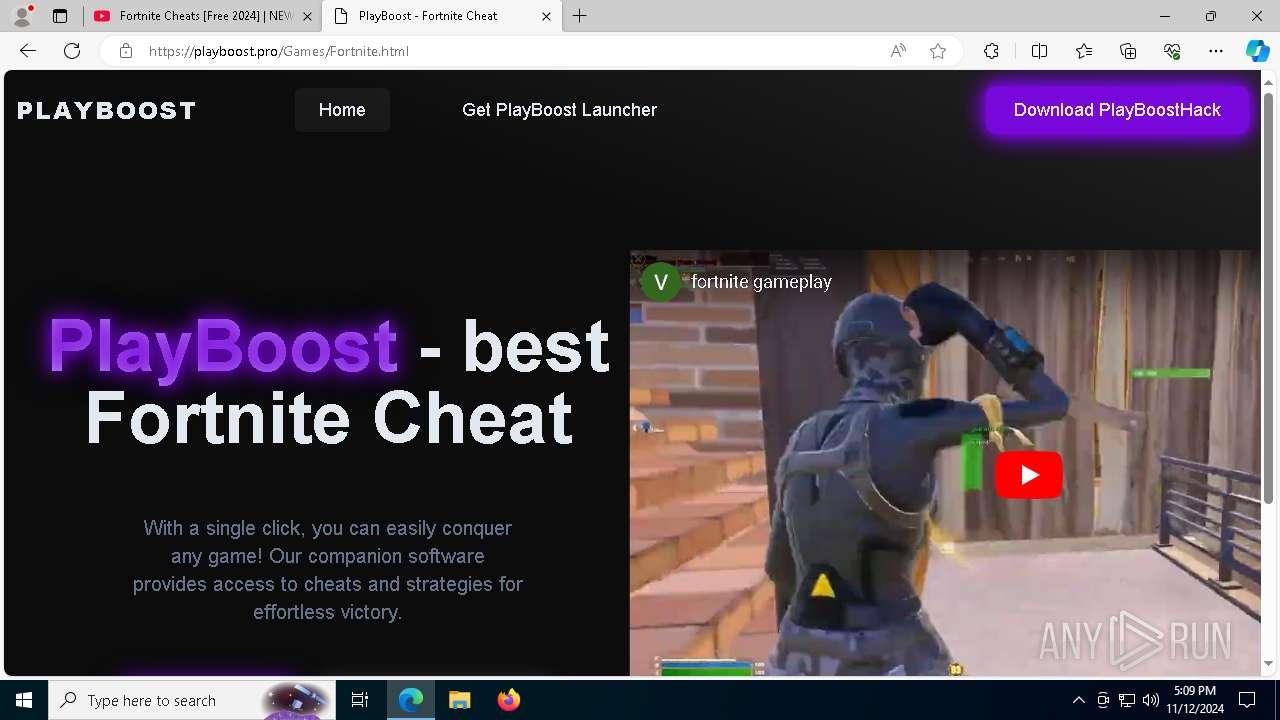Open Firefox from the taskbar

pyautogui.click(x=508, y=700)
